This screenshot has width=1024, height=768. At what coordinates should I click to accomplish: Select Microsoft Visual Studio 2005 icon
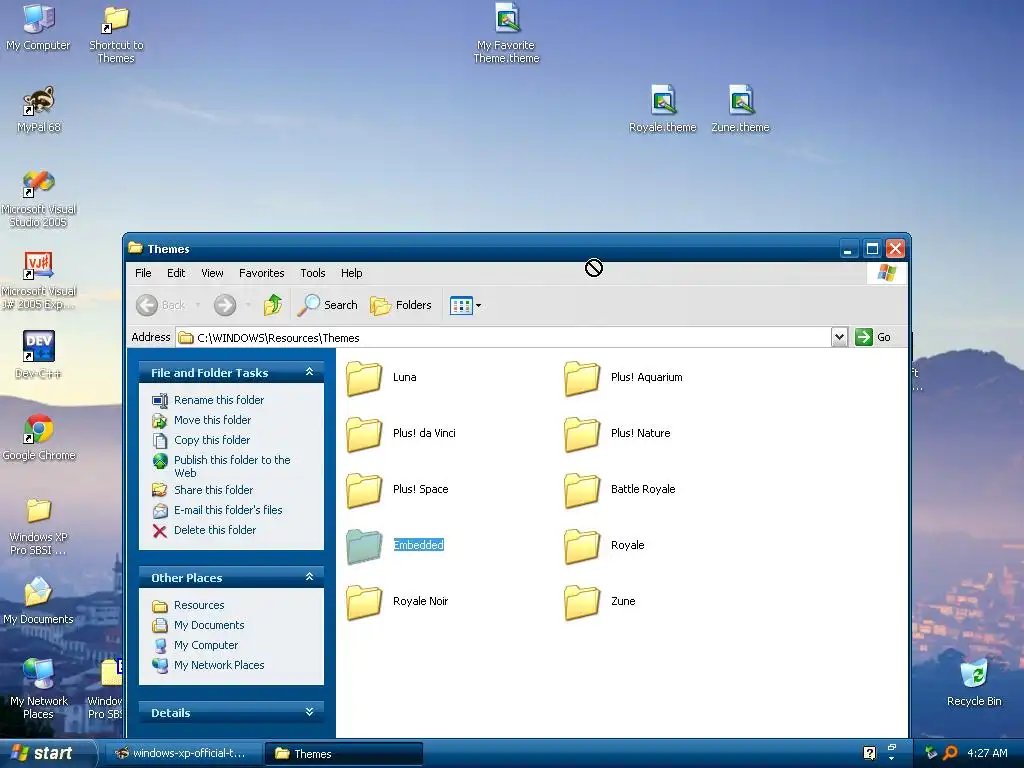coord(39,199)
